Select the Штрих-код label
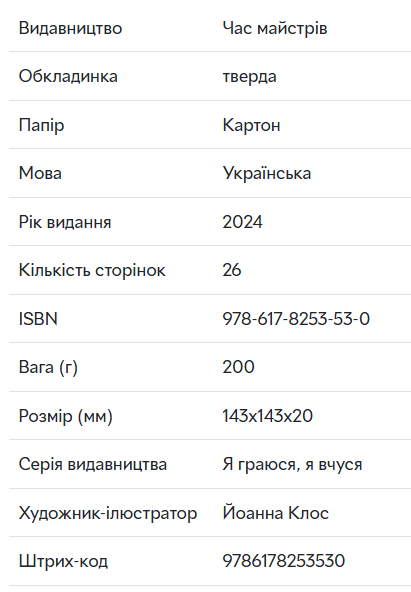Screen dimensions: 411x592 point(63,561)
